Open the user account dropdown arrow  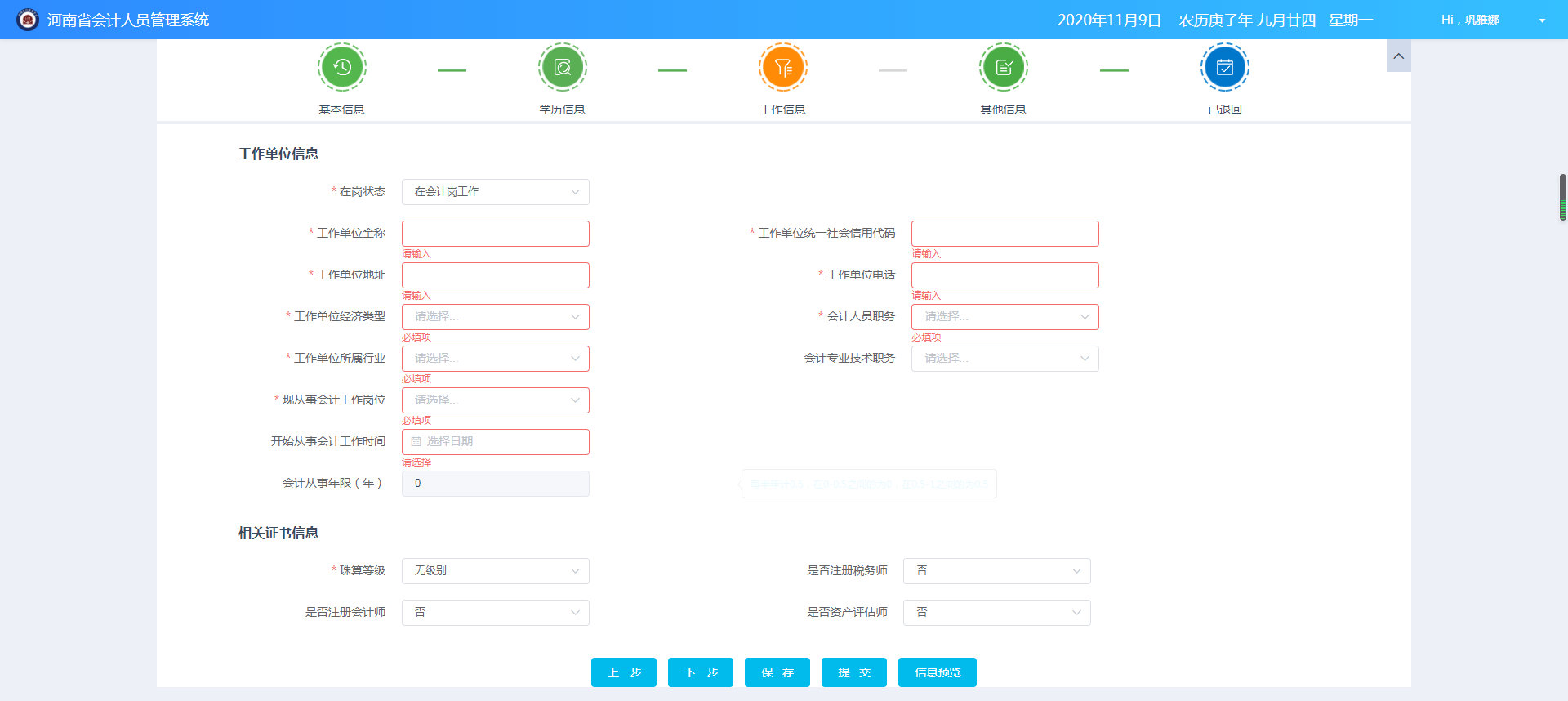click(1542, 20)
